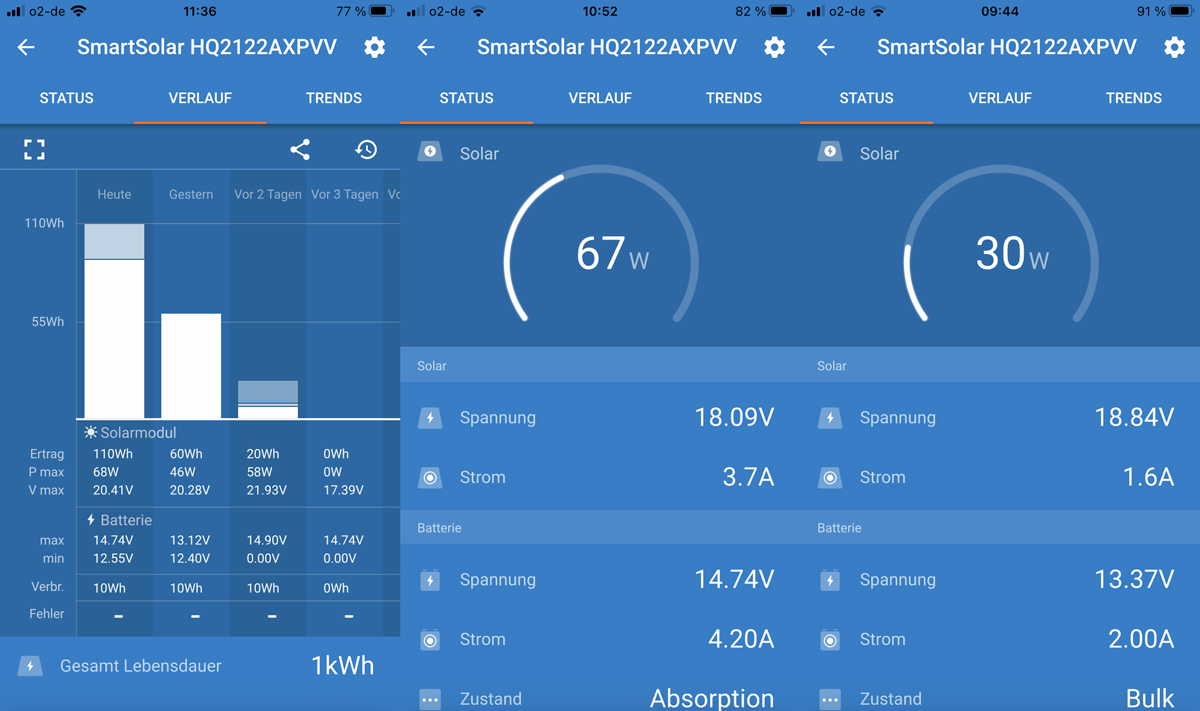
Task: Click the 12.55V battery min value
Action: coord(114,558)
